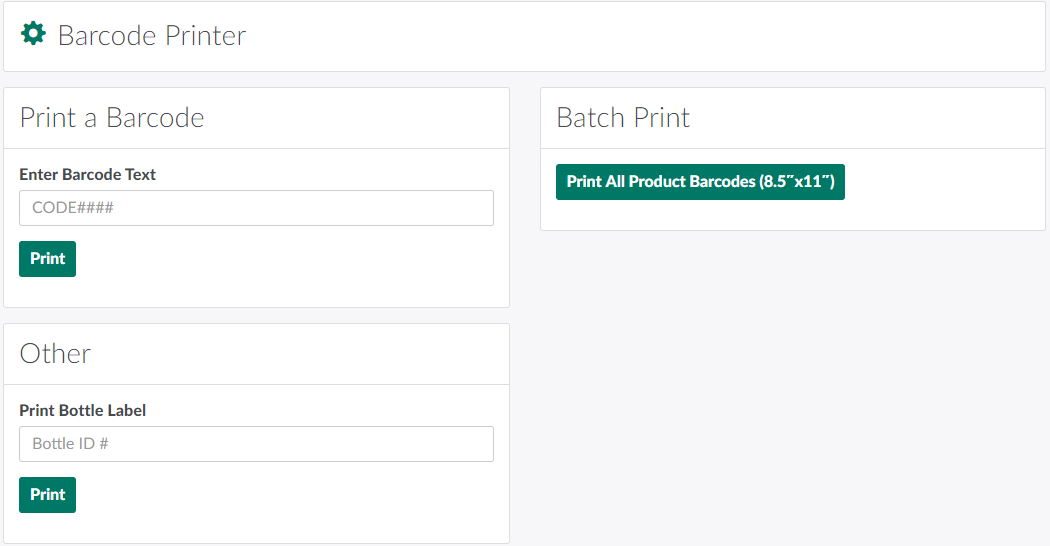
Task: Click the Print a Barcode heading
Action: (112, 118)
